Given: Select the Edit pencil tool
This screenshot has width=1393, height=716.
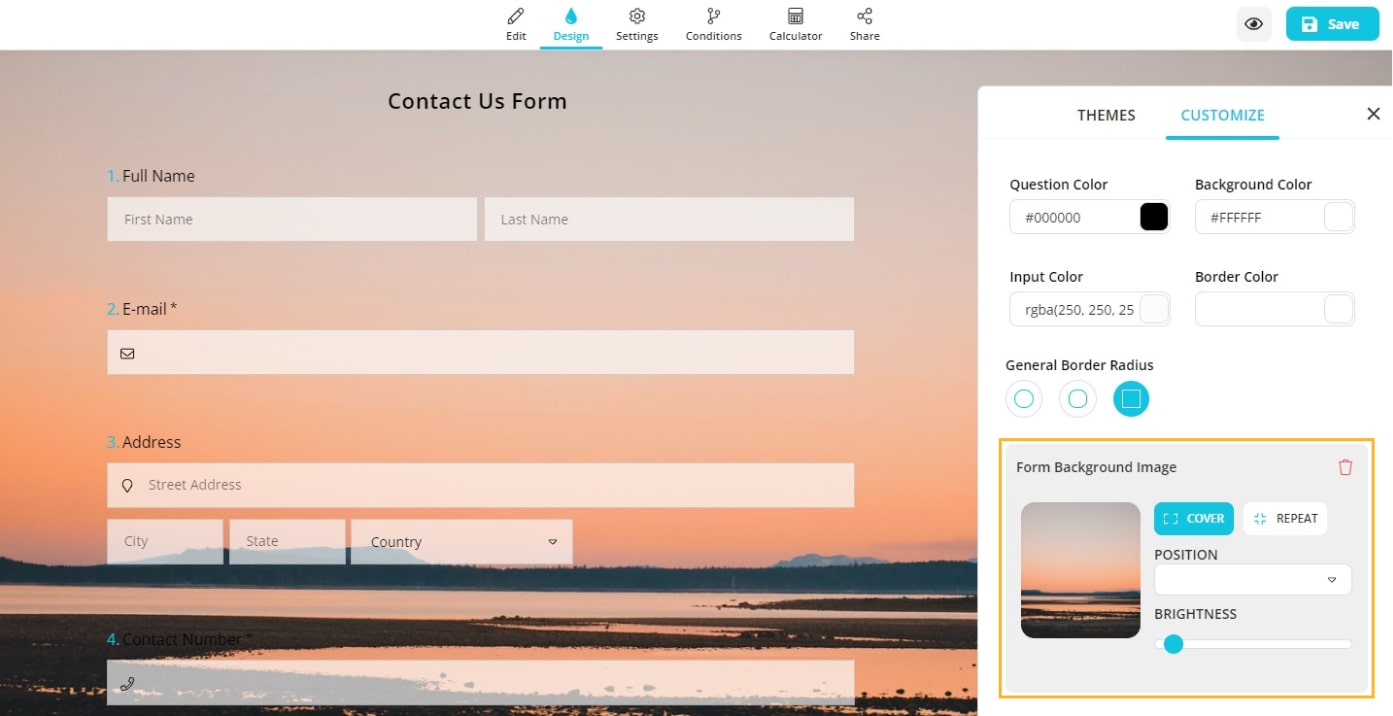Looking at the screenshot, I should tap(515, 22).
